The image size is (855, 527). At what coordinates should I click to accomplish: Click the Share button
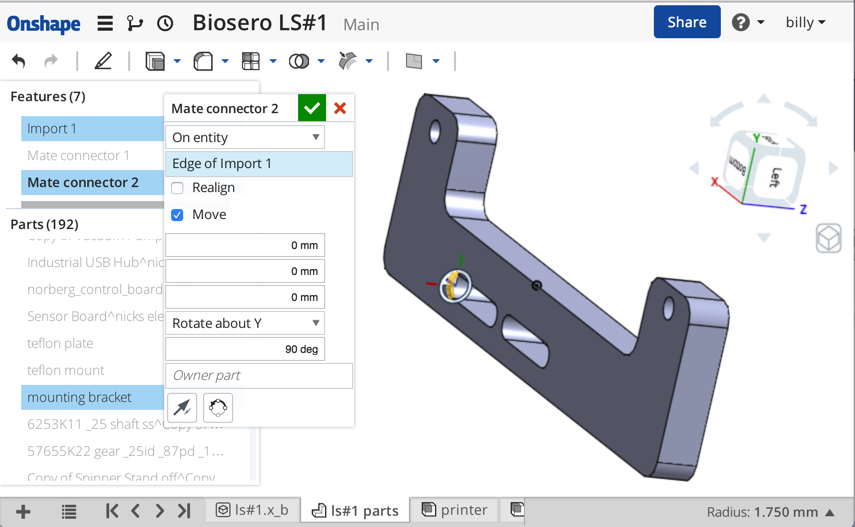pos(687,22)
